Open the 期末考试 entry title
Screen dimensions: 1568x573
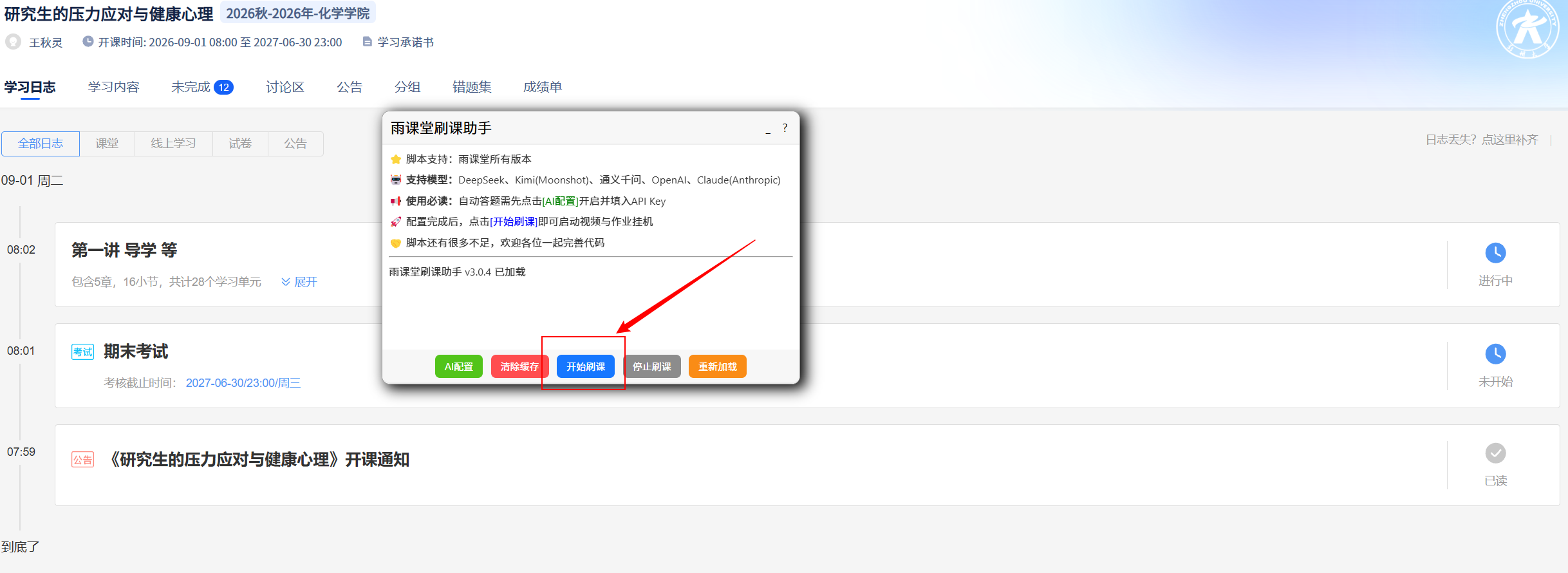pos(136,352)
